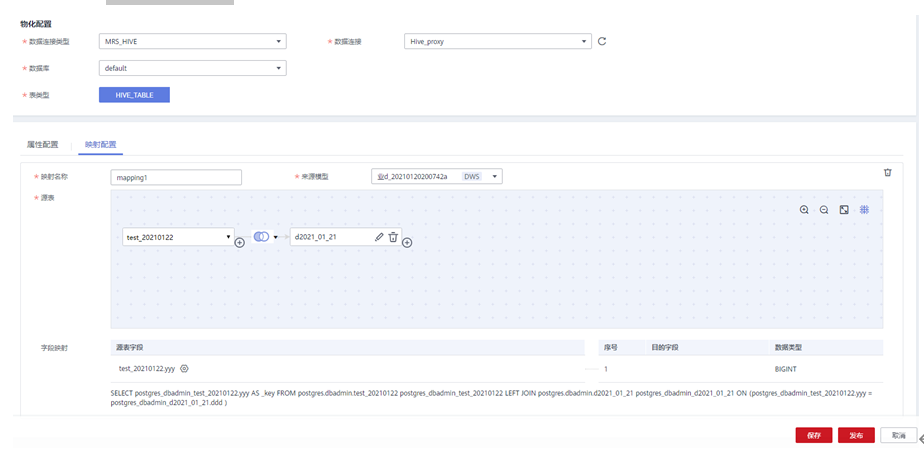The image size is (924, 449).
Task: Open the Hive_proxy data connection dropdown
Action: [498, 41]
